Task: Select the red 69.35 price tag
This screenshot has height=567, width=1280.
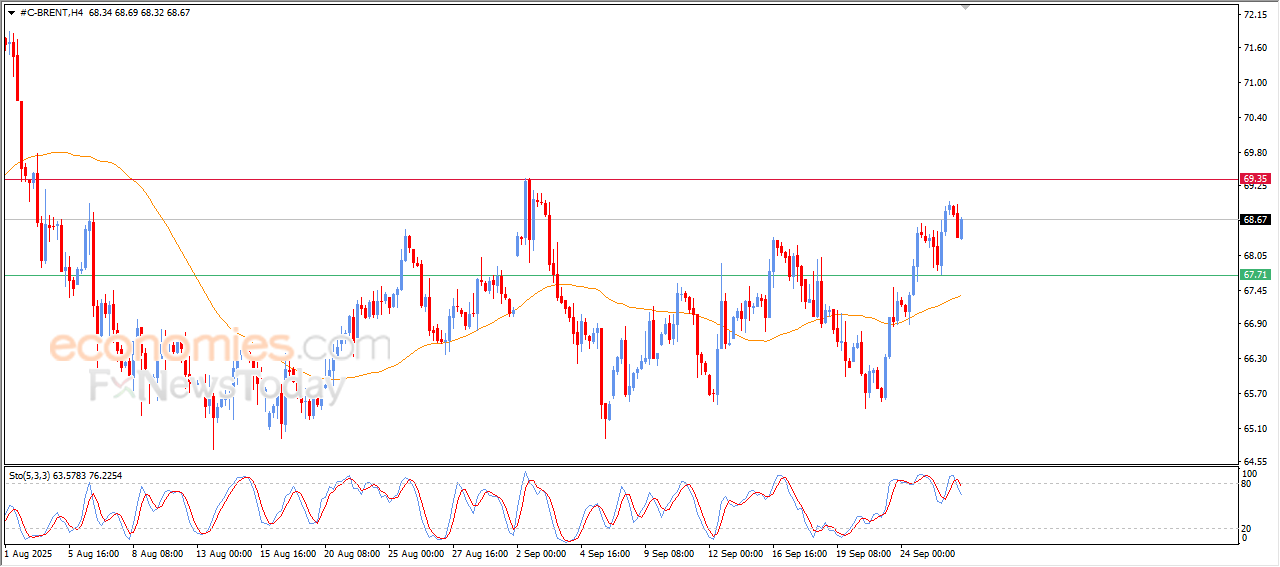Action: pos(1256,179)
